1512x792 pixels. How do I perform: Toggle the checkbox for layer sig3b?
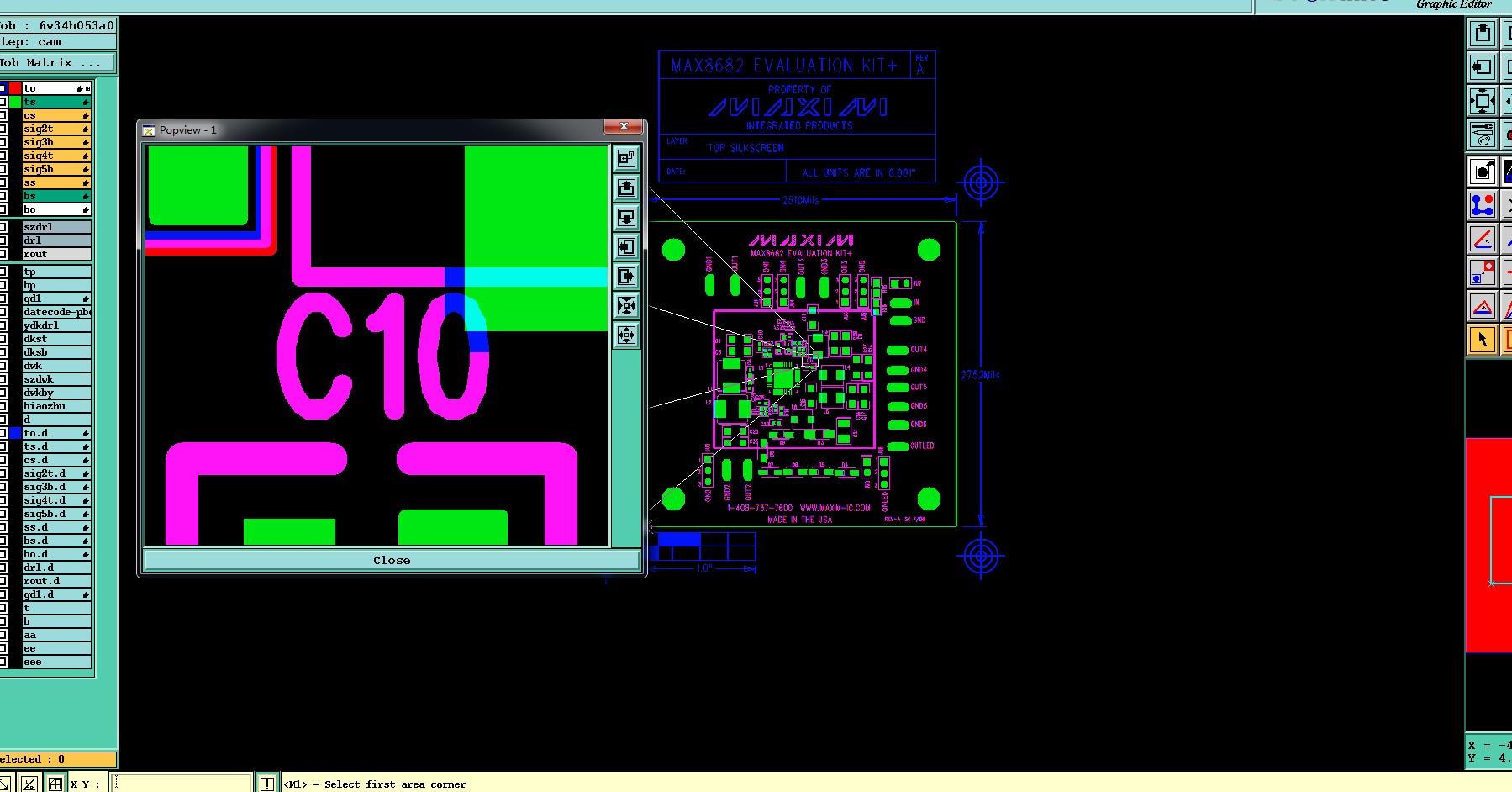pyautogui.click(x=3, y=142)
